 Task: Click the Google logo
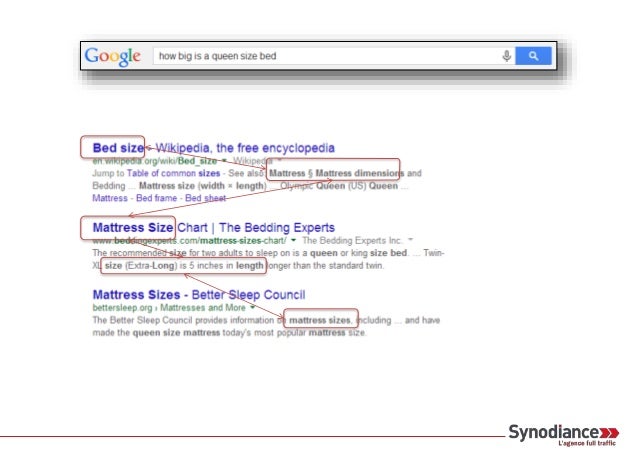(113, 56)
